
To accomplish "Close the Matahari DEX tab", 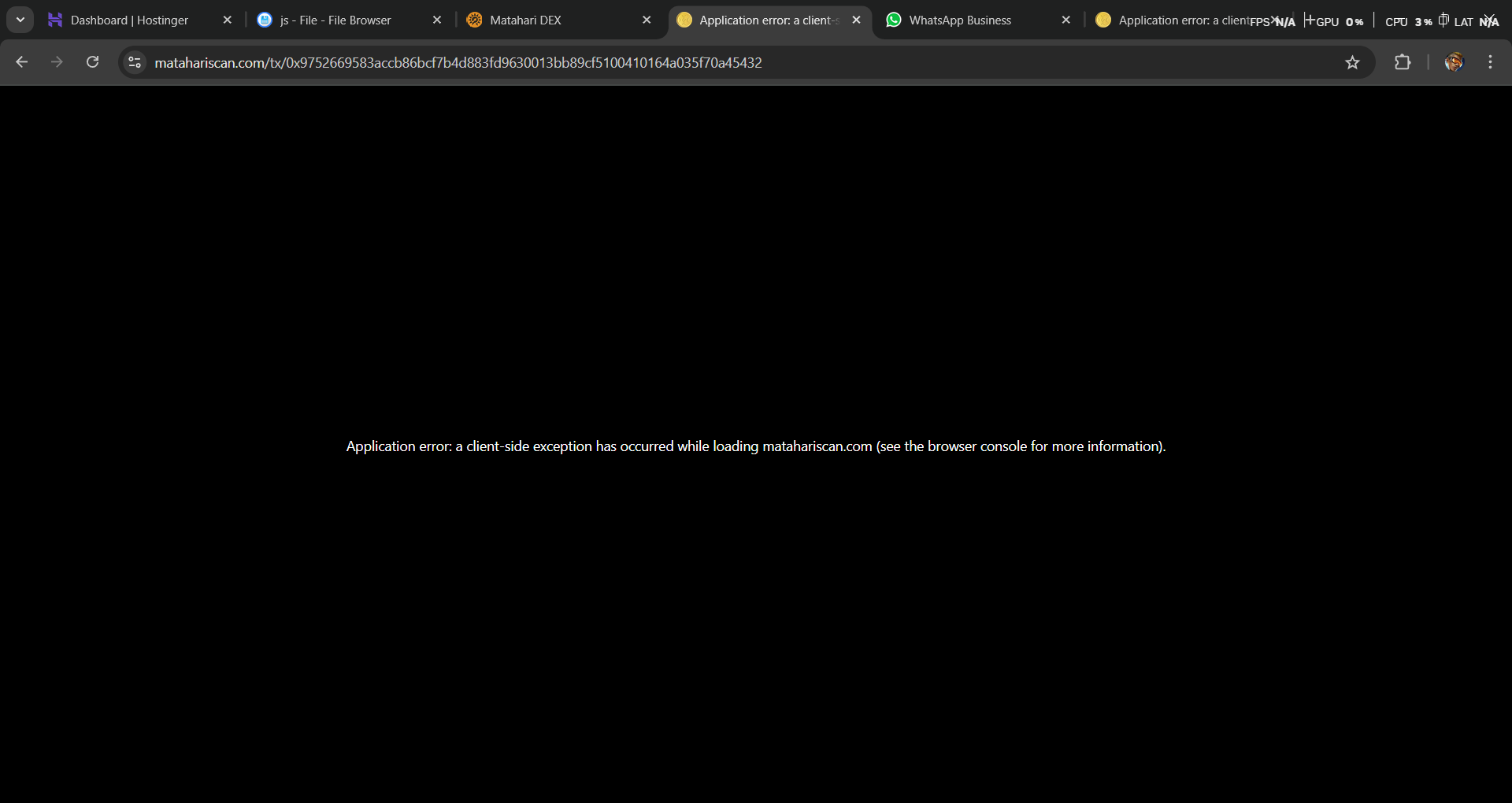I will [x=647, y=20].
